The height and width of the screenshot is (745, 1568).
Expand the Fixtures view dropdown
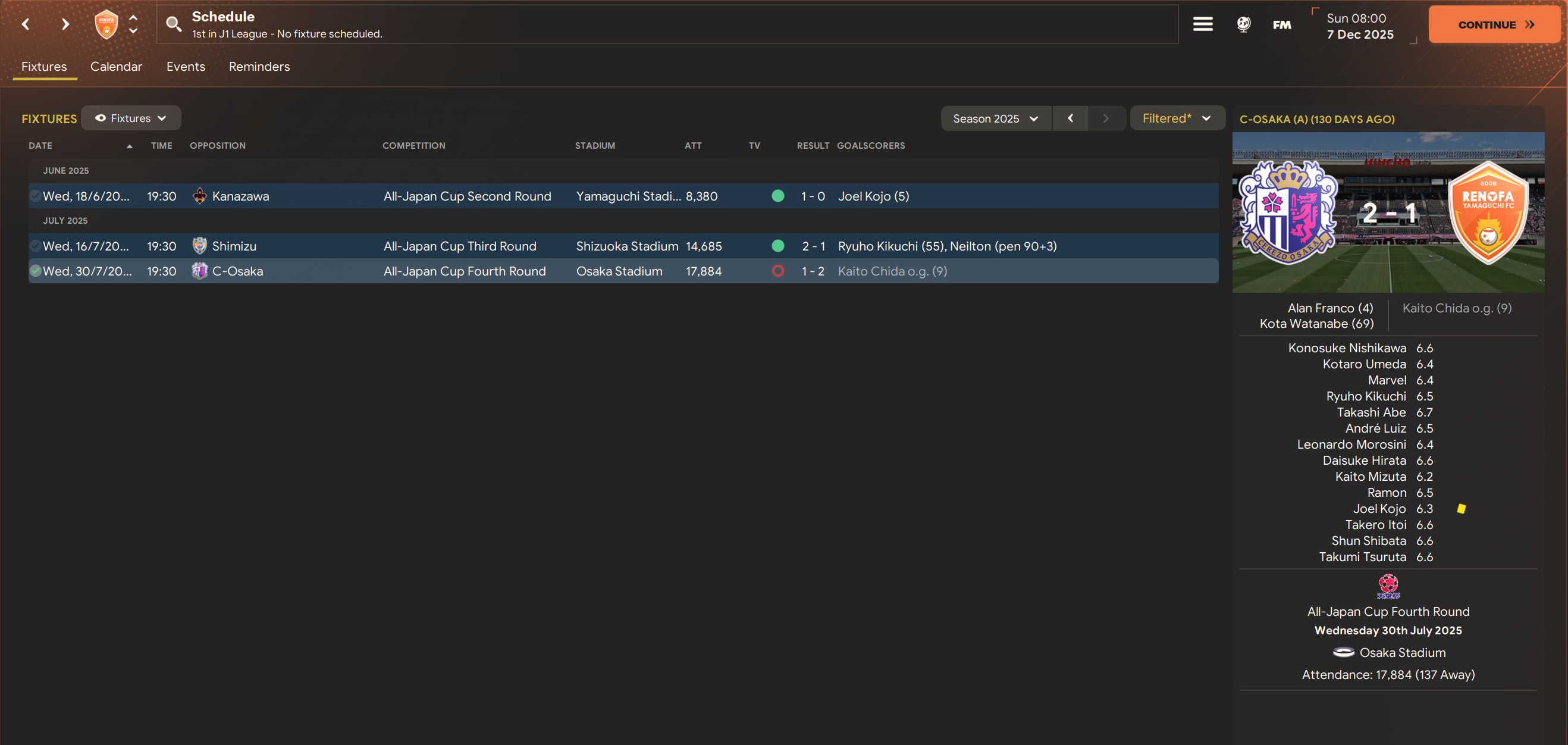(x=131, y=118)
